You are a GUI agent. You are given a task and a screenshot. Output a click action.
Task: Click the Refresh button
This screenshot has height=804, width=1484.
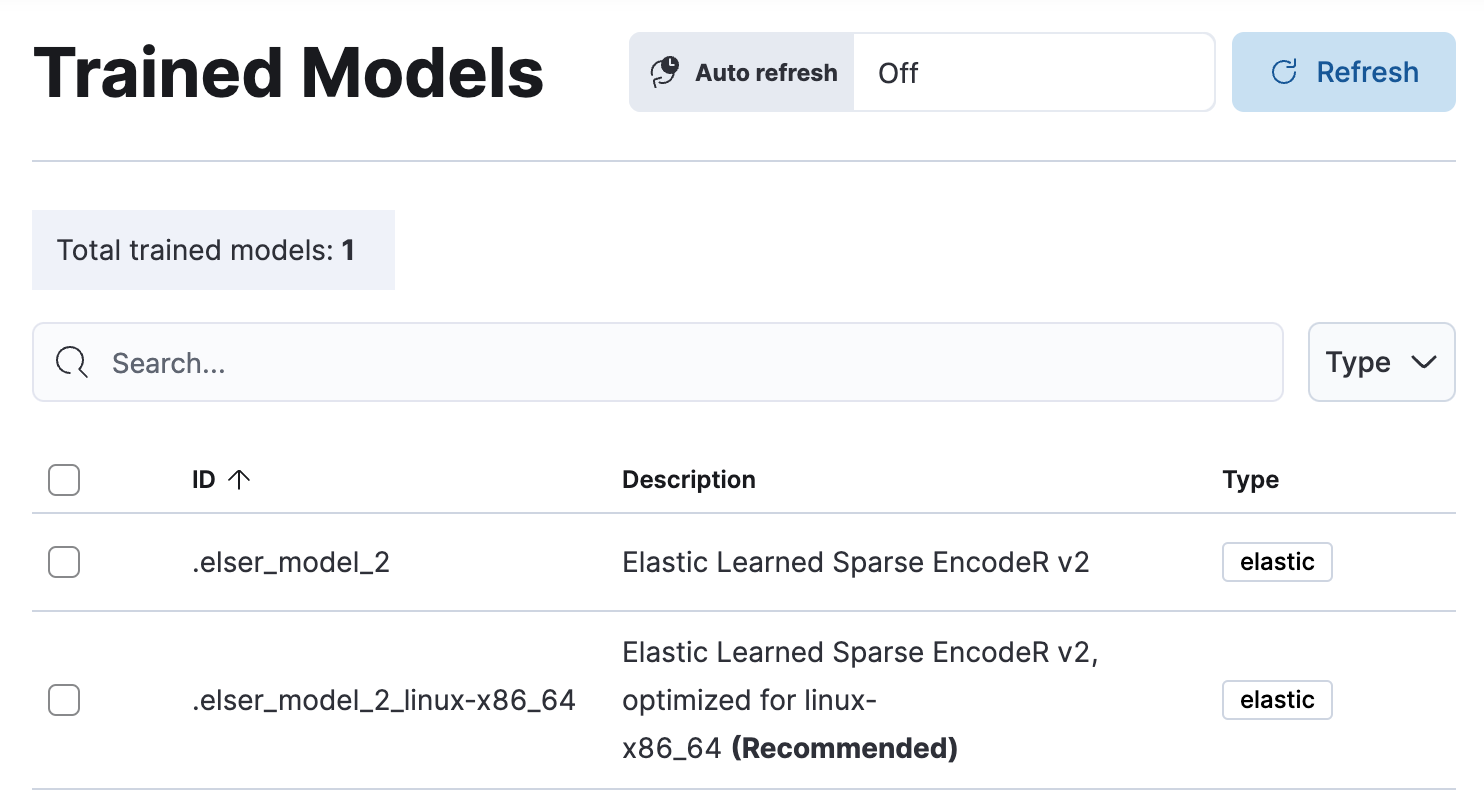click(1343, 71)
